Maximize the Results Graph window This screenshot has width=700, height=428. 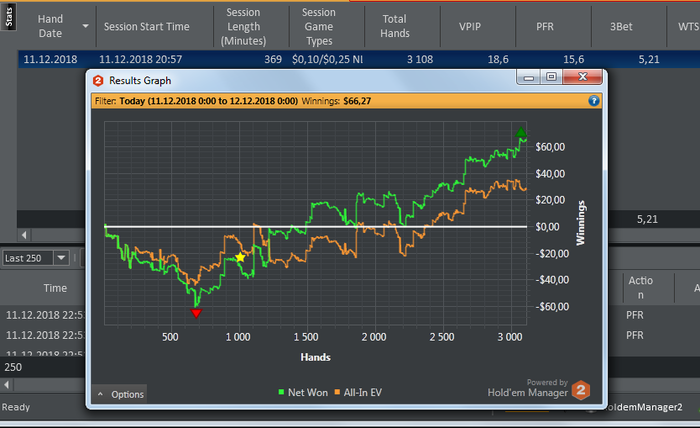551,77
